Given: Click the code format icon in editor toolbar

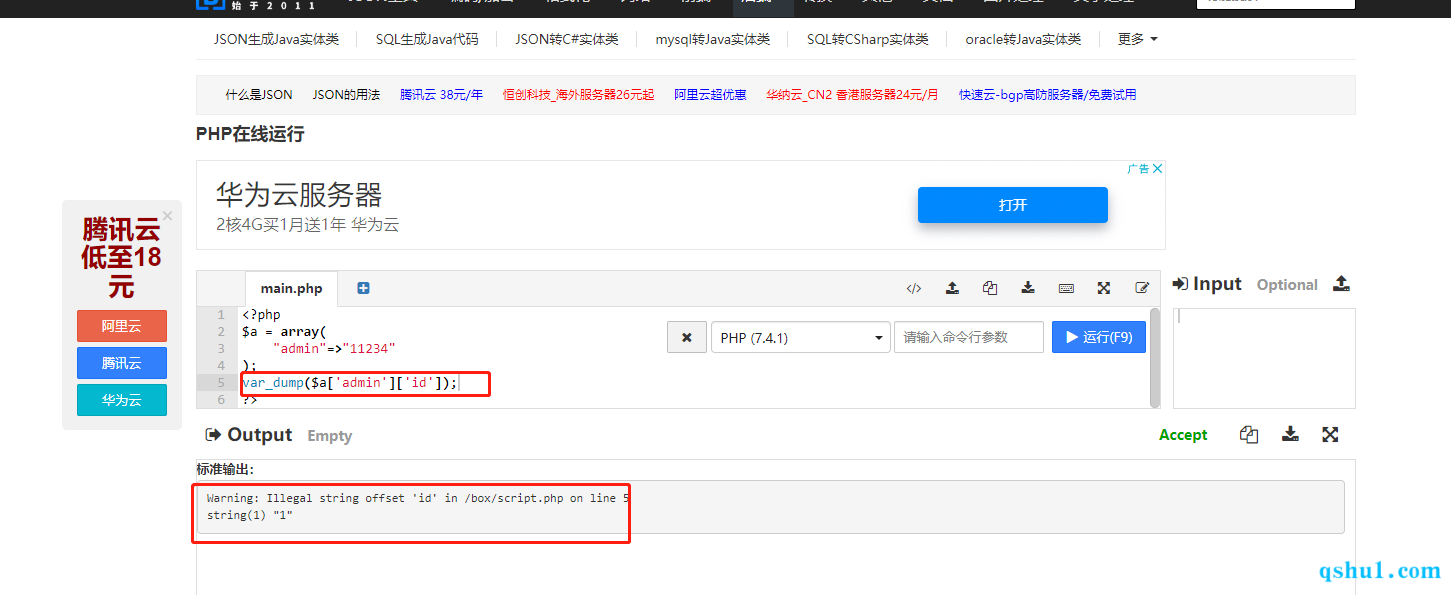Looking at the screenshot, I should [914, 288].
